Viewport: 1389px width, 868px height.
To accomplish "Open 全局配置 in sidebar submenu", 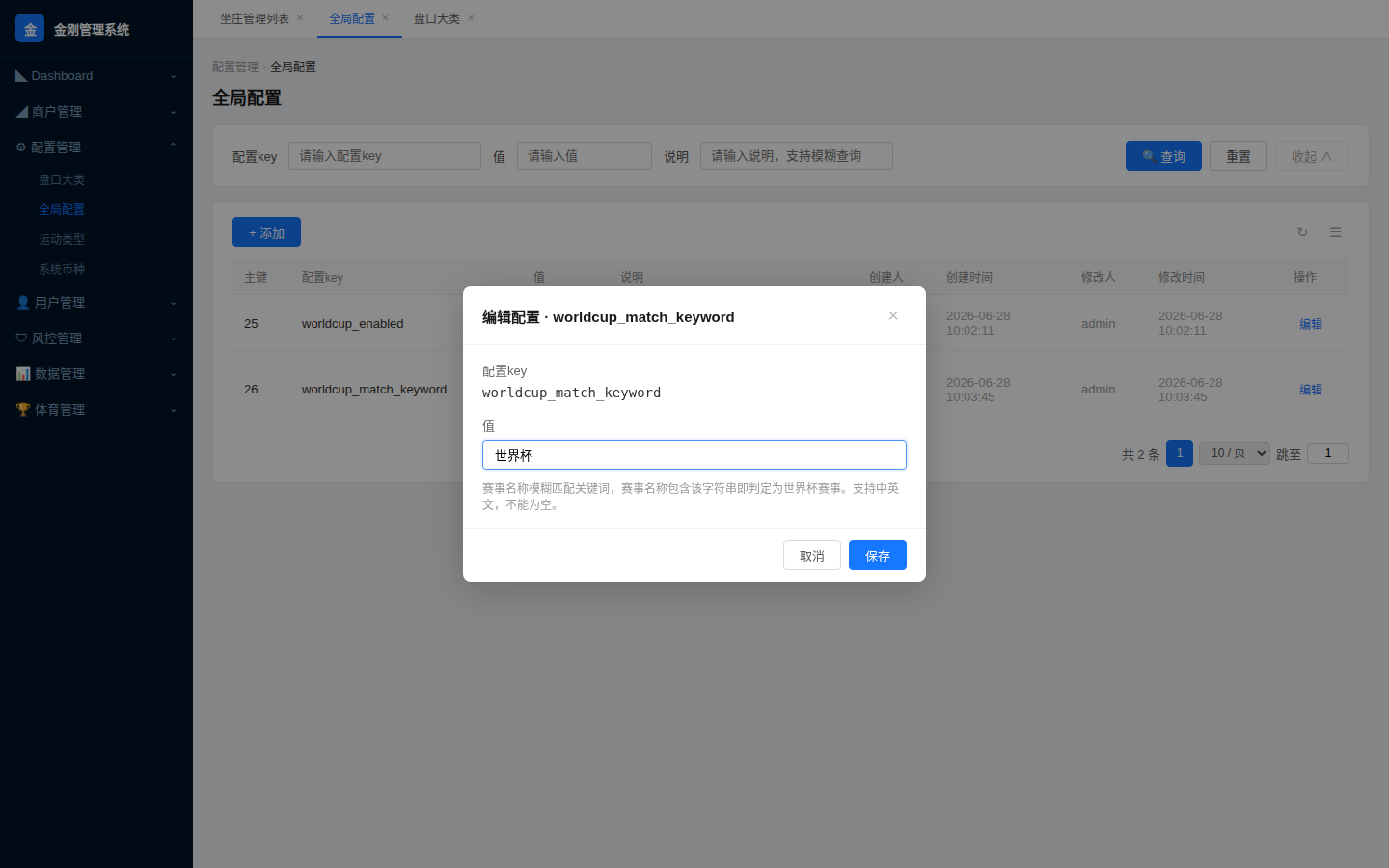I will click(x=62, y=209).
